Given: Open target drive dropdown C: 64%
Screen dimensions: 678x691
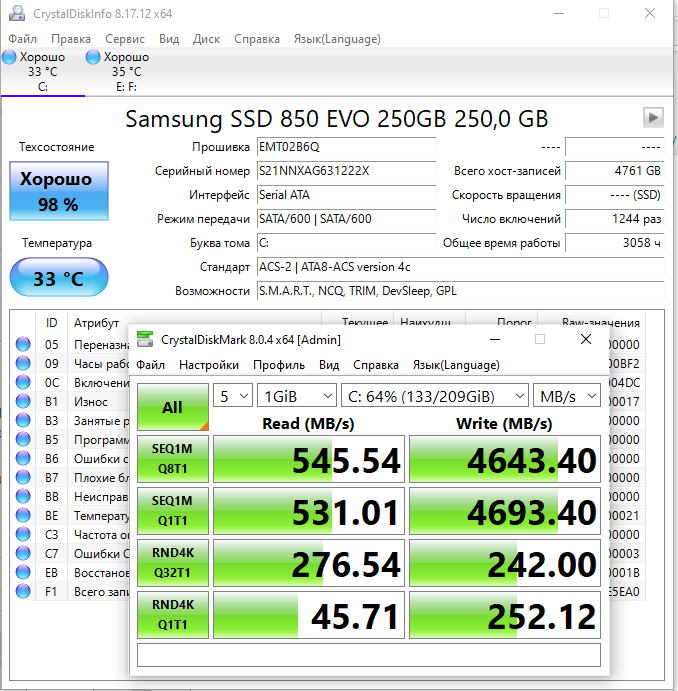Looking at the screenshot, I should (x=434, y=396).
